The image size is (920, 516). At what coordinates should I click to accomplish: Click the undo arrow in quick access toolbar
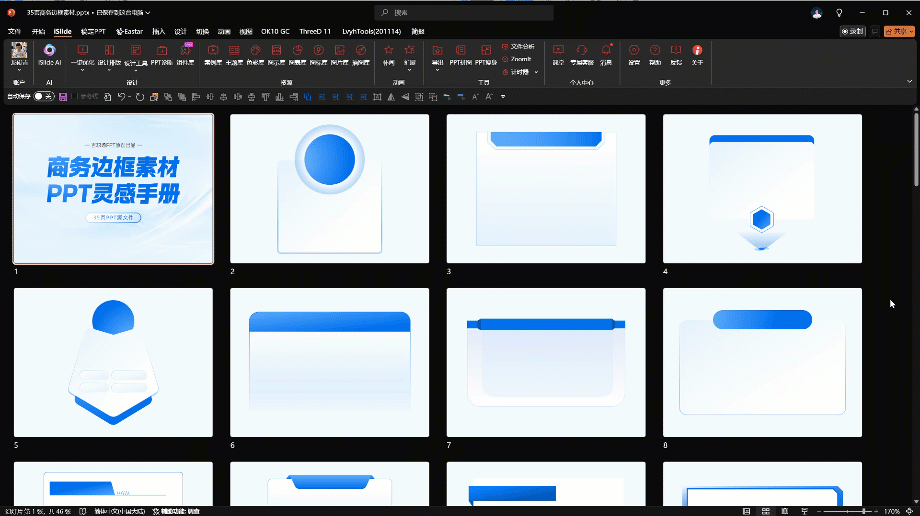[x=121, y=96]
